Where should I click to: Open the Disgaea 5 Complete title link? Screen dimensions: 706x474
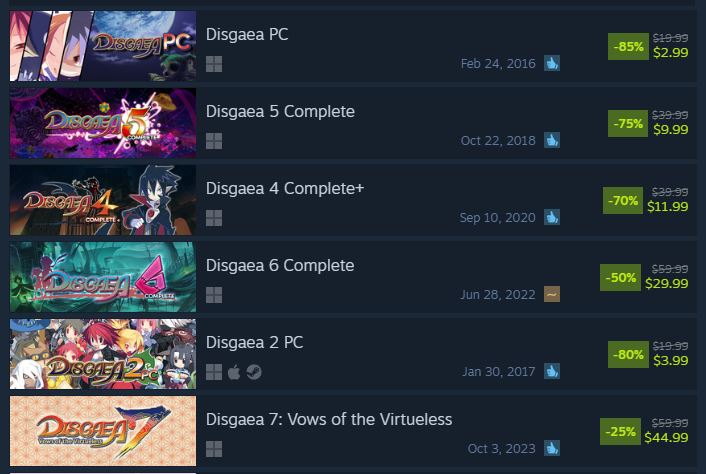click(280, 112)
